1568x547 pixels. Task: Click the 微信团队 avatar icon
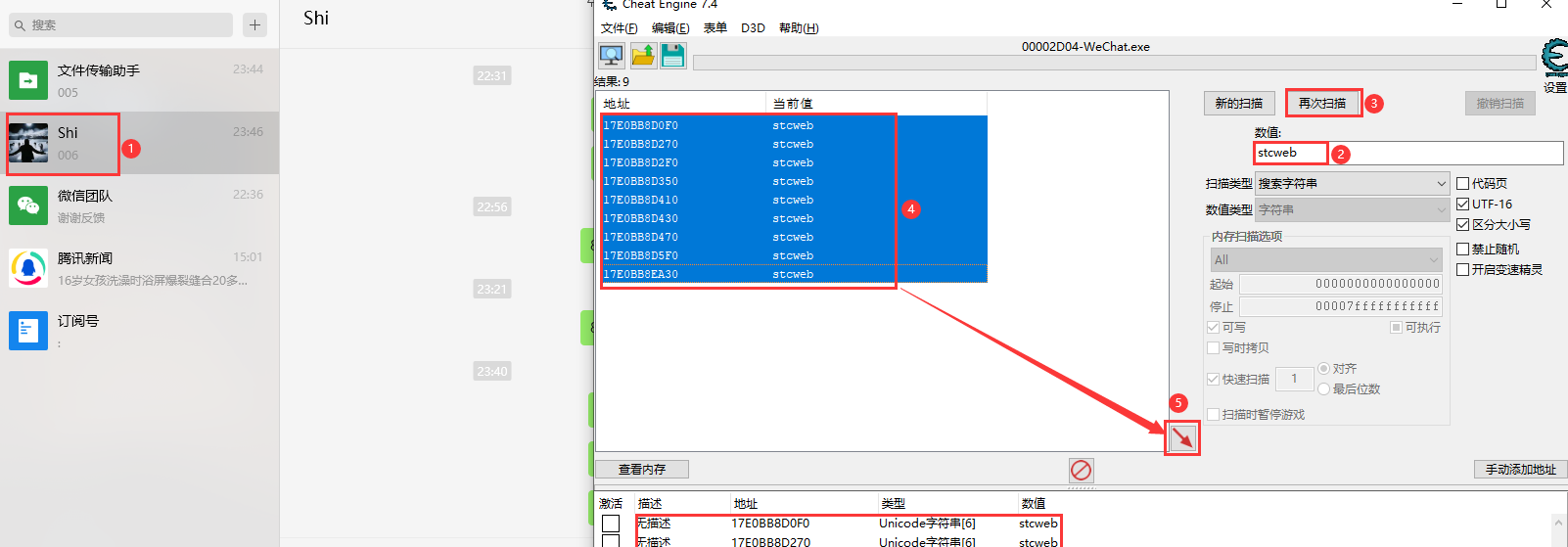28,205
